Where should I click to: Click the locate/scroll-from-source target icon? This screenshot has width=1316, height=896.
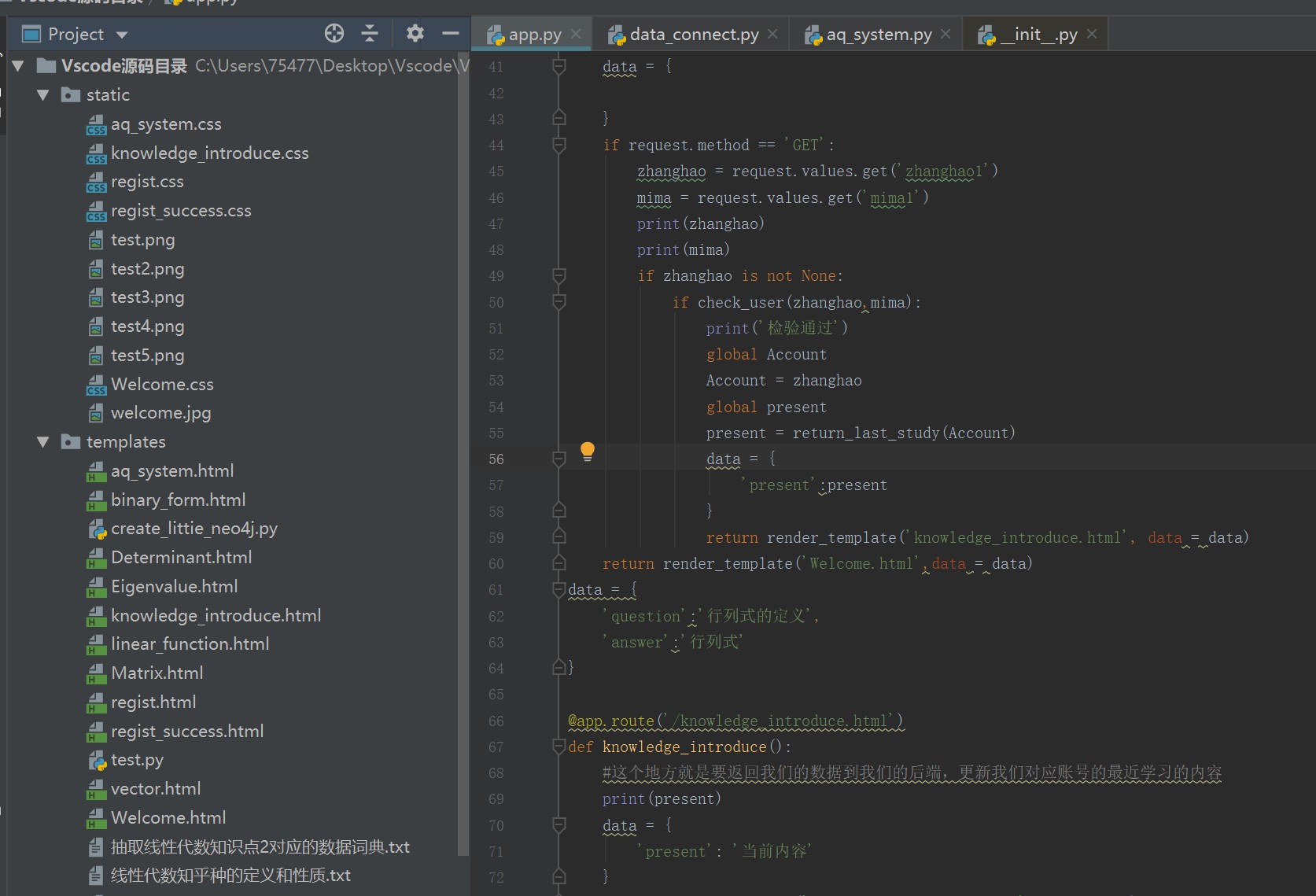[334, 33]
